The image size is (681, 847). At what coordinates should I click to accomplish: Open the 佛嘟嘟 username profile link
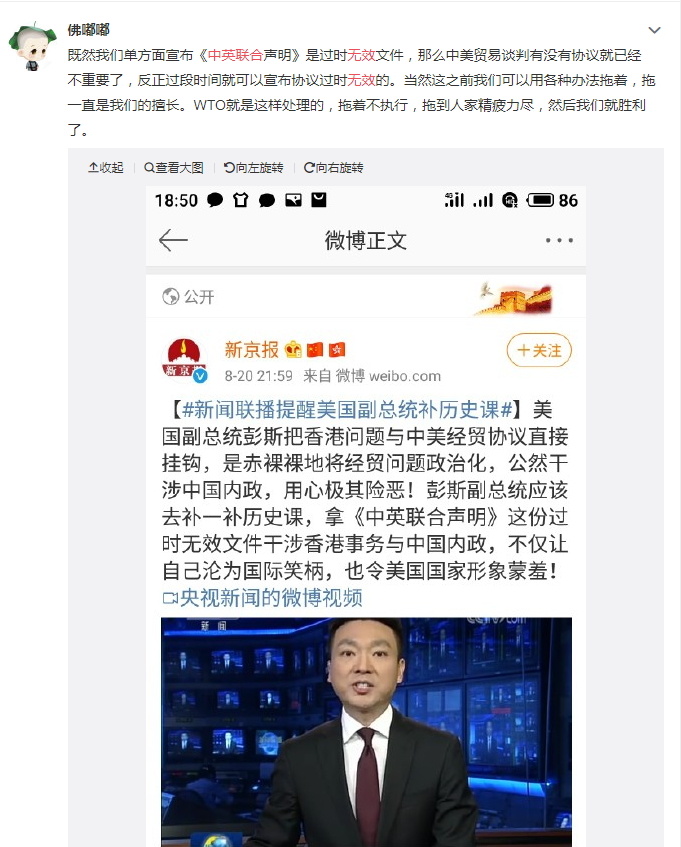88,30
